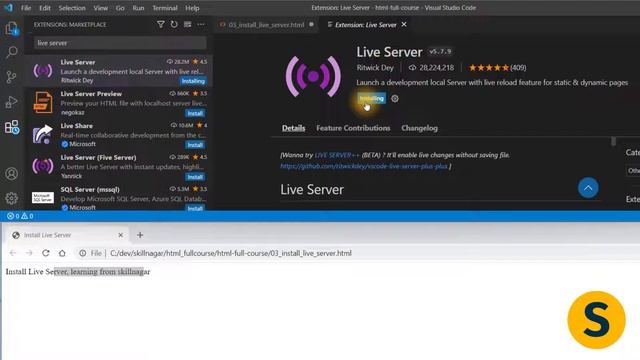Install the Live Share extension
640x360 pixels.
195,145
